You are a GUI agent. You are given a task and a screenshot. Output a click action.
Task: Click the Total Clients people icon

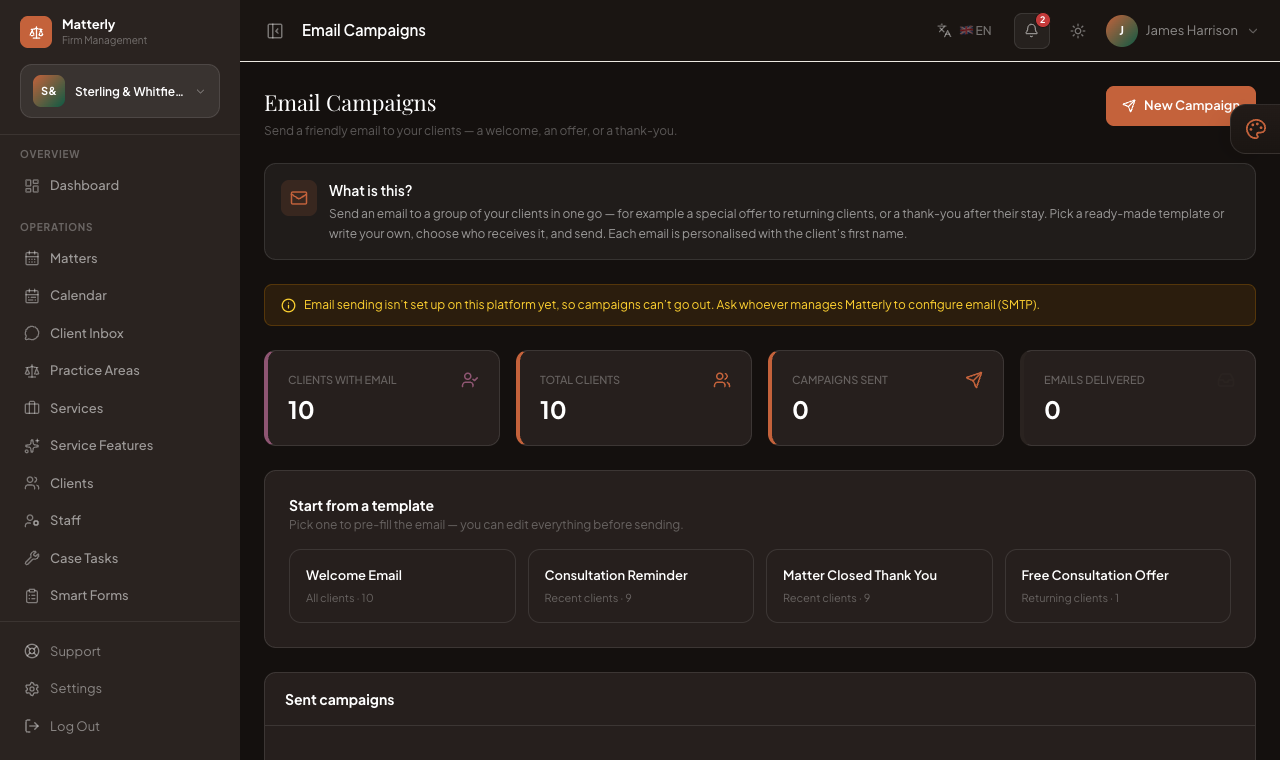pyautogui.click(x=722, y=380)
